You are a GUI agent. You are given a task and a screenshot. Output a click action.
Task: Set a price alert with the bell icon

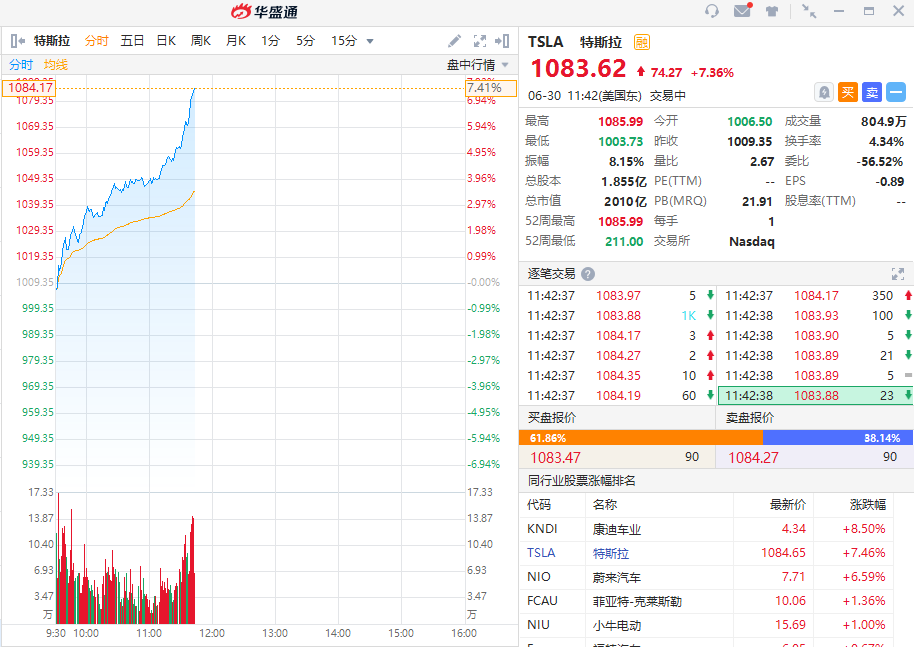pyautogui.click(x=824, y=92)
